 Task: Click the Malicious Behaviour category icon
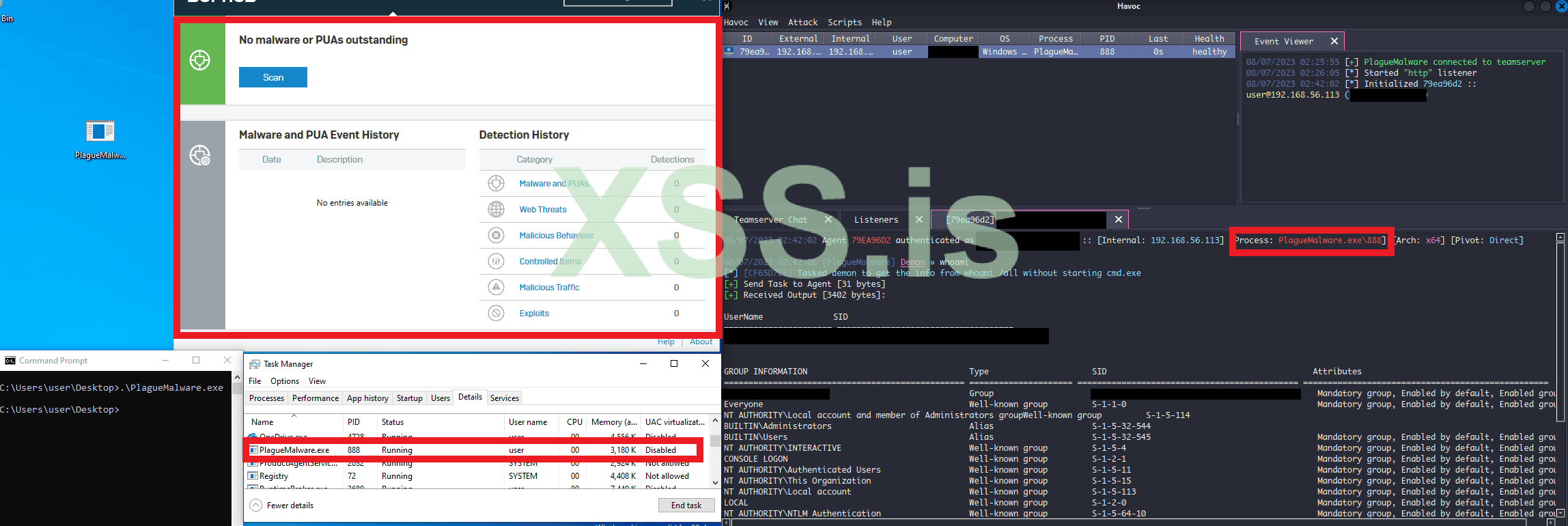tap(496, 235)
